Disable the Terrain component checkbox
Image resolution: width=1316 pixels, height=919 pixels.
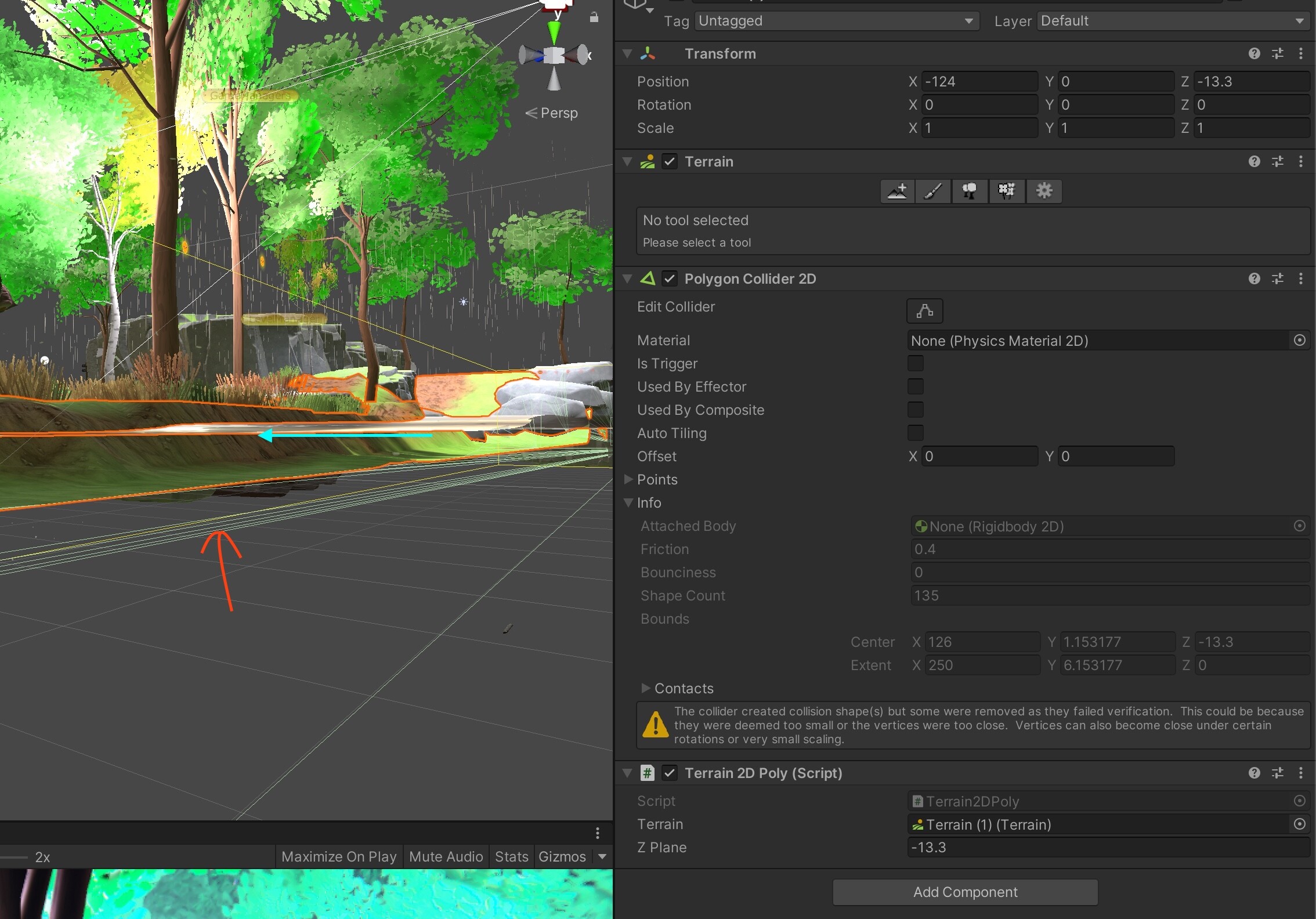(671, 162)
